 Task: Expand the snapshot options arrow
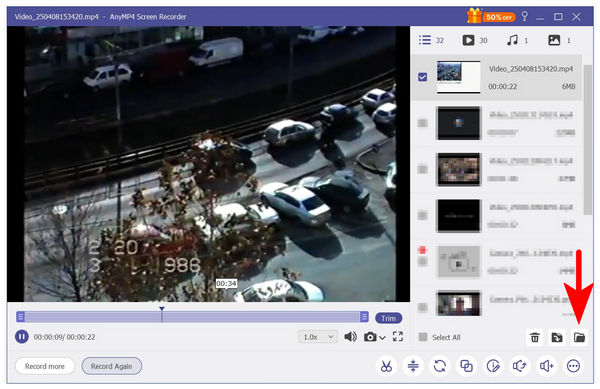point(382,337)
